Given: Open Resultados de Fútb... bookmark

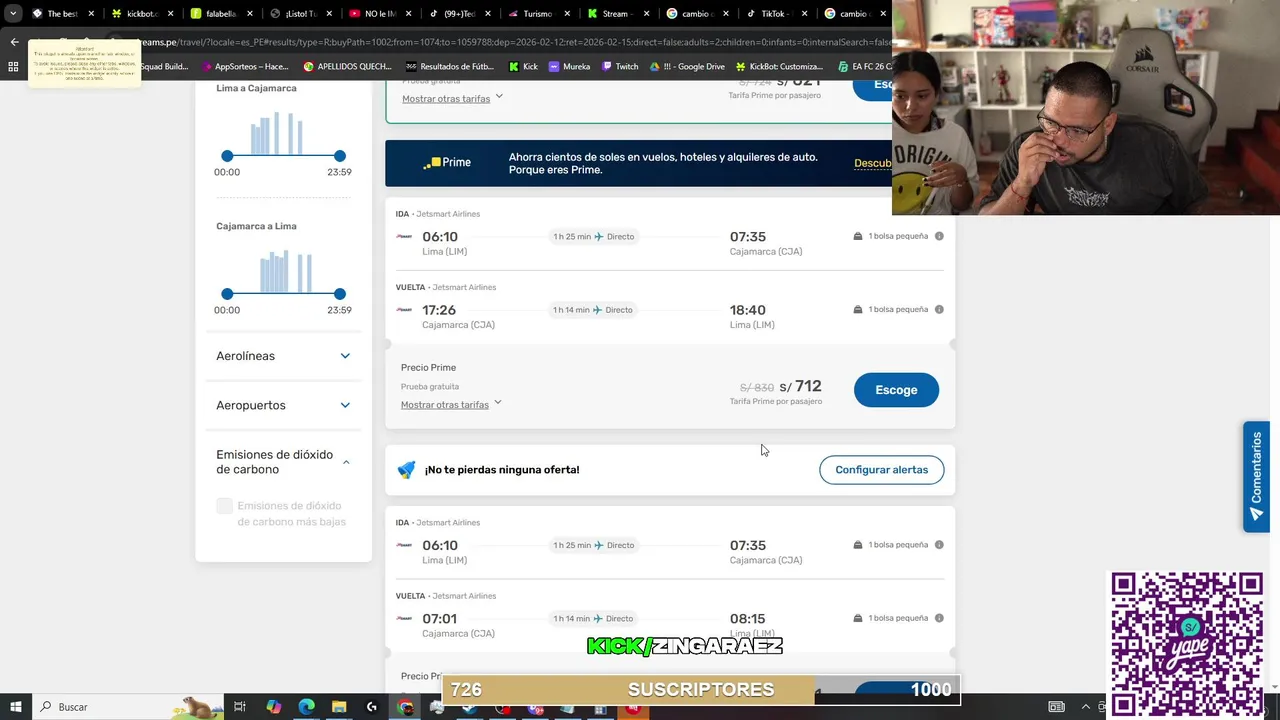Looking at the screenshot, I should pyautogui.click(x=450, y=67).
